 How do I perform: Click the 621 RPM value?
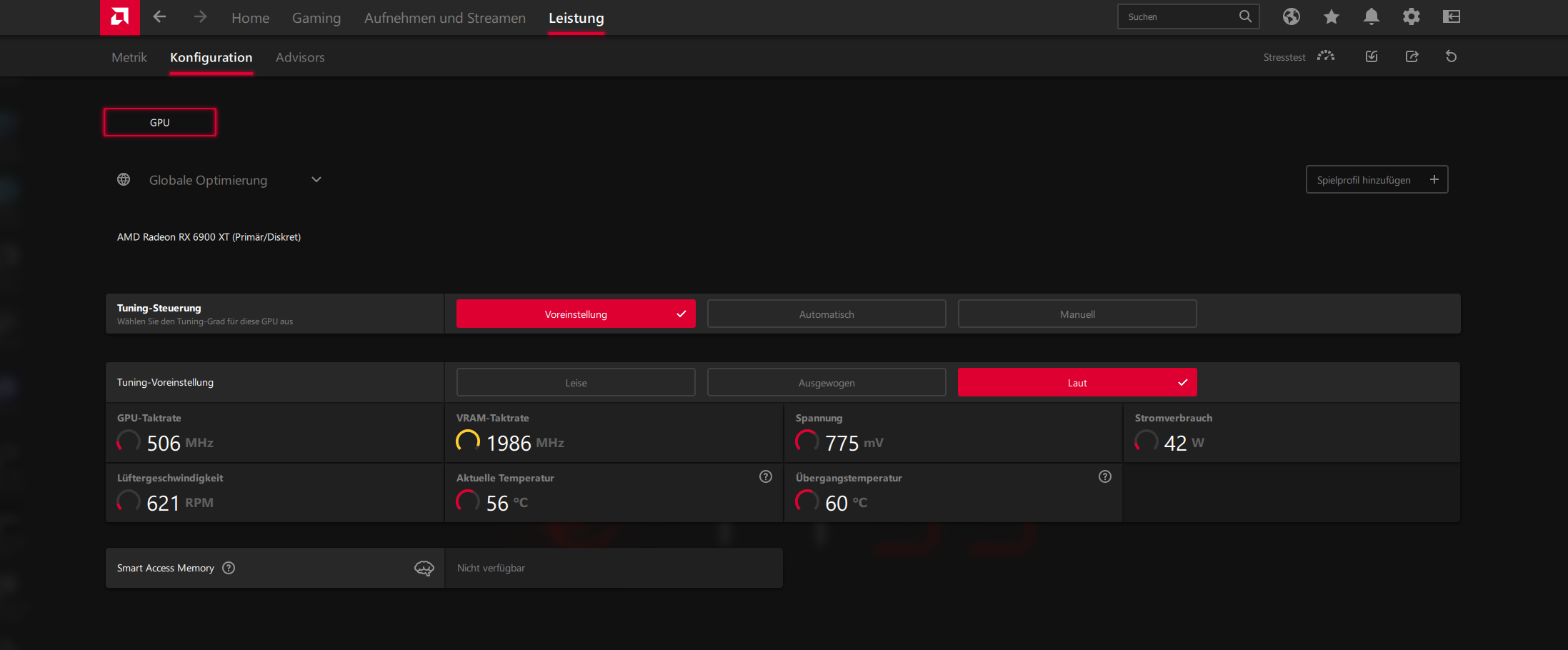click(x=180, y=503)
